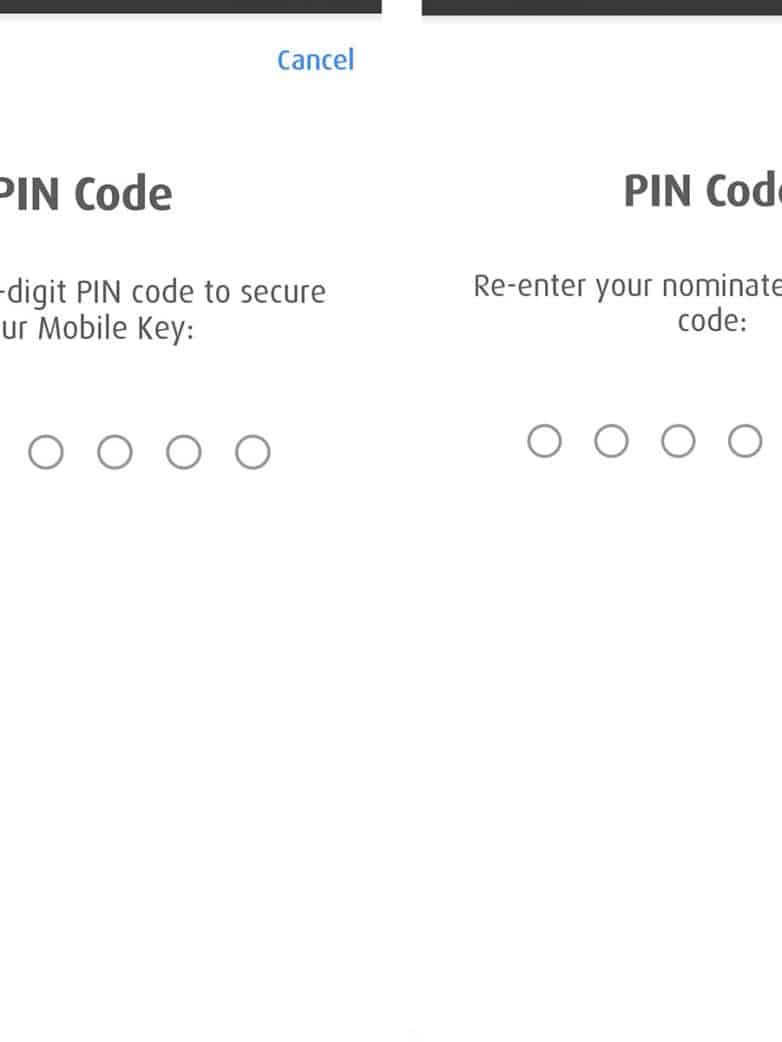Click the left screen PIN Code heading
782x1042 pixels.
click(85, 194)
